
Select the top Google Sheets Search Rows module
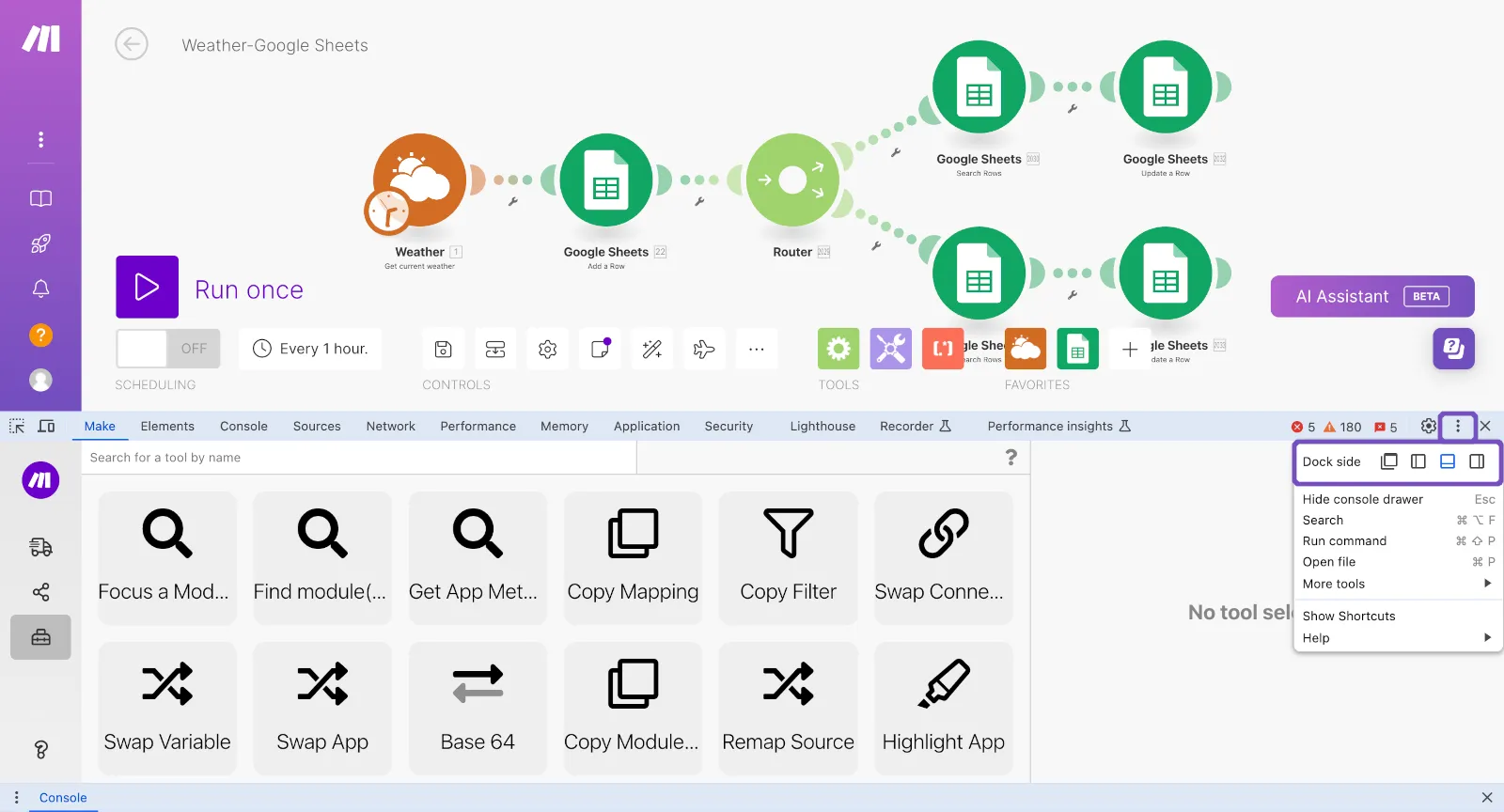click(979, 87)
